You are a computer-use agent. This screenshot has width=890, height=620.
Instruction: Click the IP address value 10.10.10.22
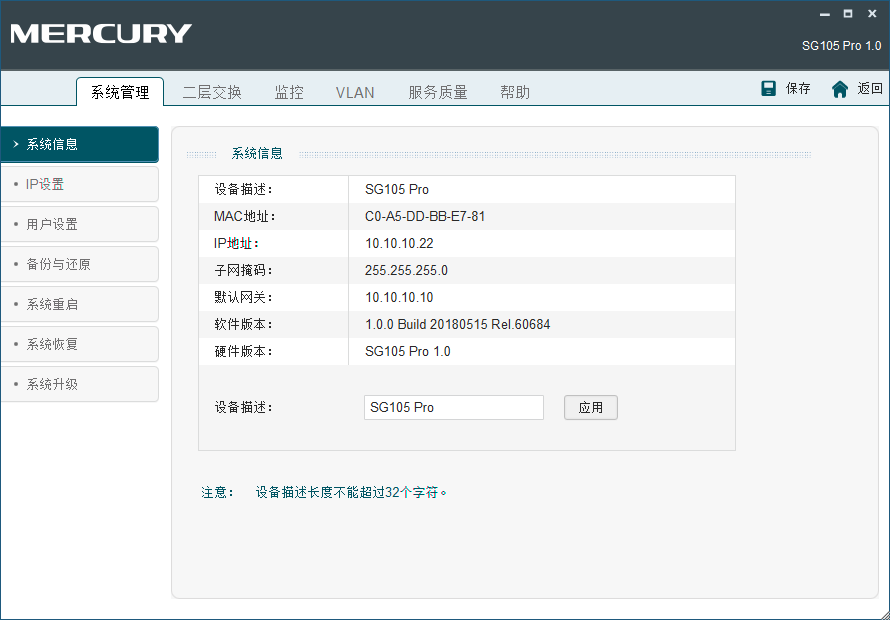(399, 244)
